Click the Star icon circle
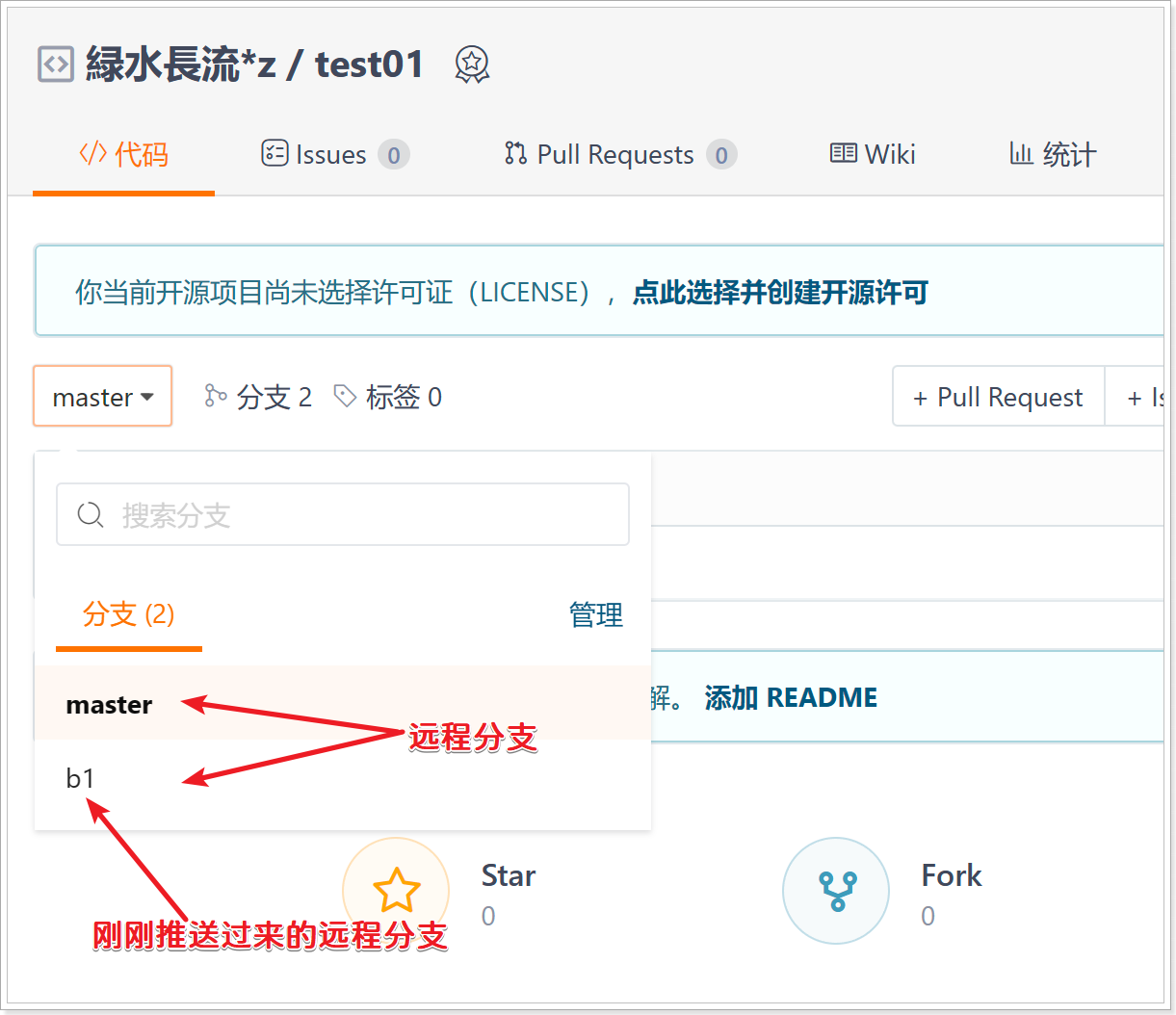 [396, 890]
